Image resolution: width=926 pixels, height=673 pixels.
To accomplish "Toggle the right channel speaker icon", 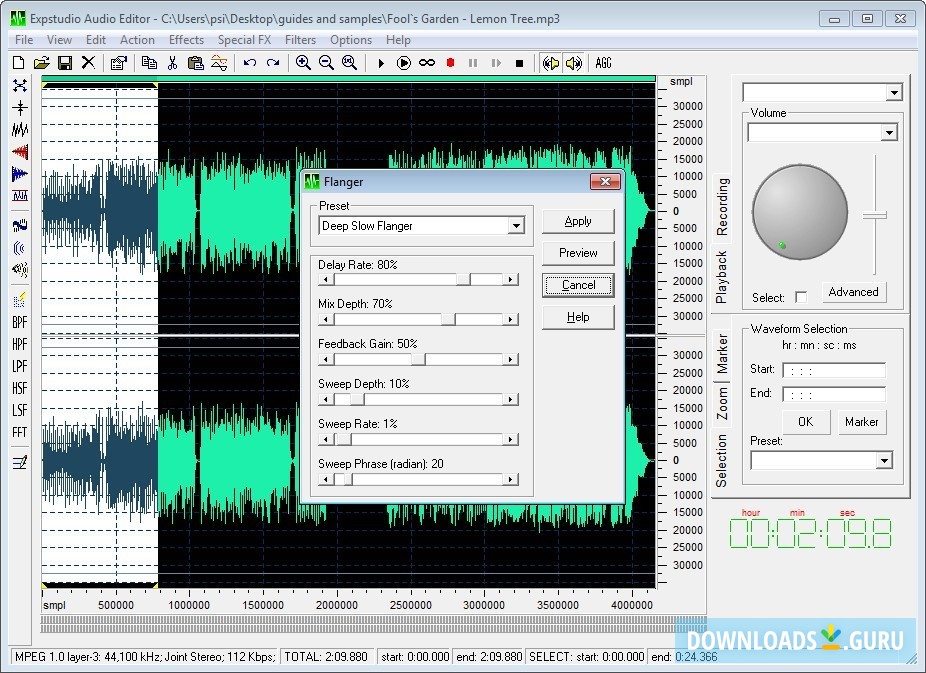I will [x=573, y=63].
